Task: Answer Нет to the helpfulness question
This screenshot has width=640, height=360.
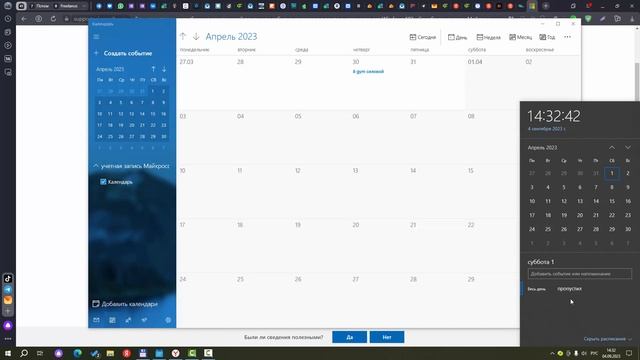Action: tap(387, 337)
